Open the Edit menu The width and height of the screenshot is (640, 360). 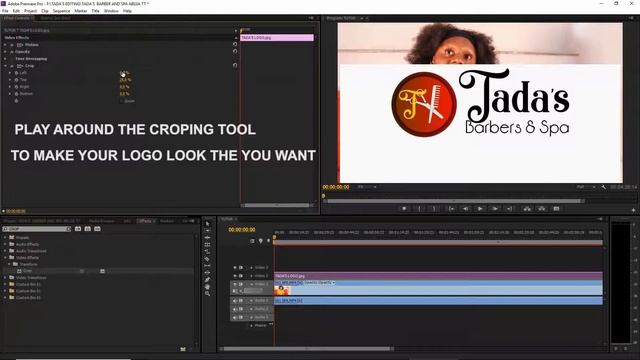point(16,11)
